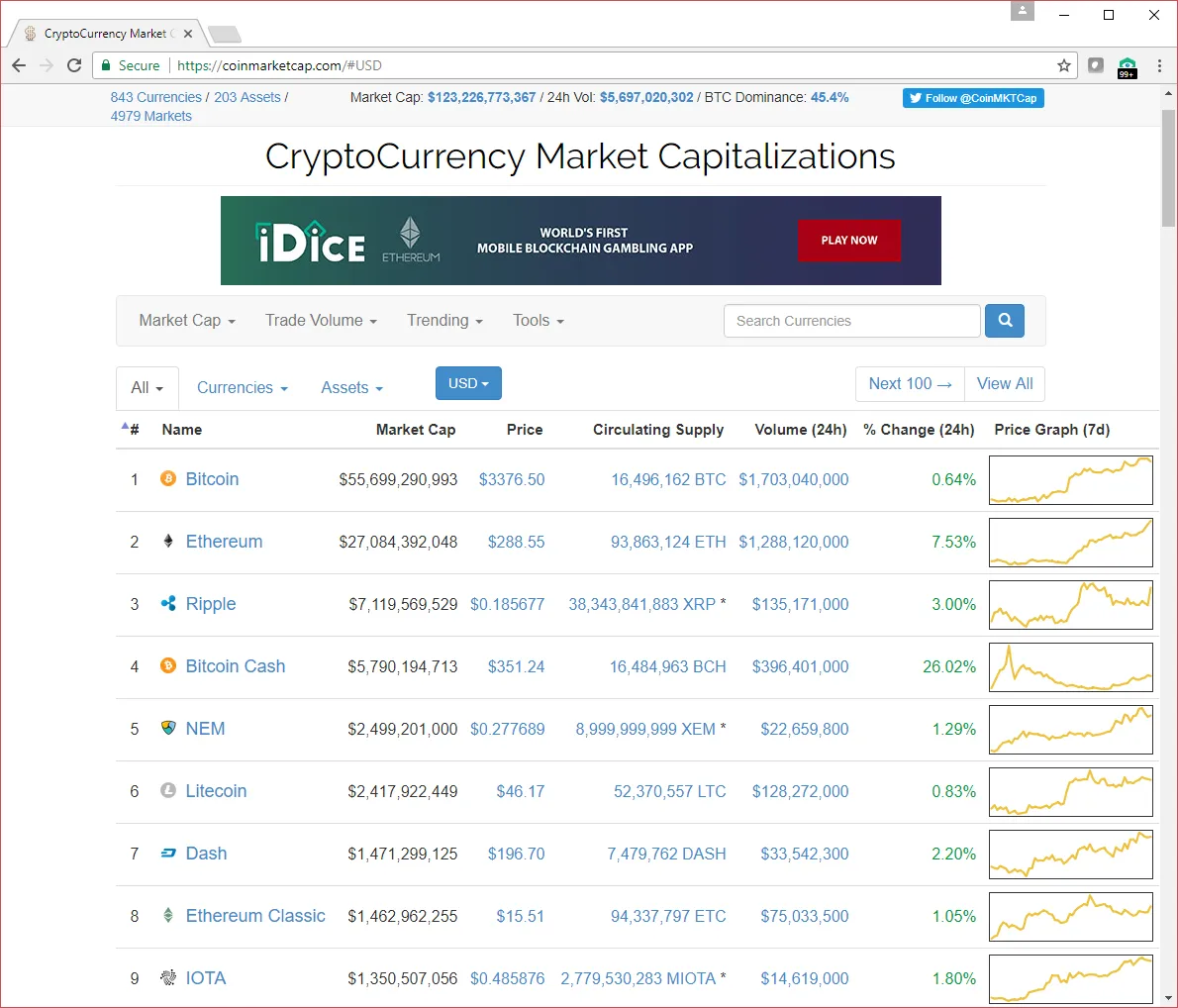Click the 24h Vol value link
The image size is (1178, 1008).
pyautogui.click(x=646, y=97)
